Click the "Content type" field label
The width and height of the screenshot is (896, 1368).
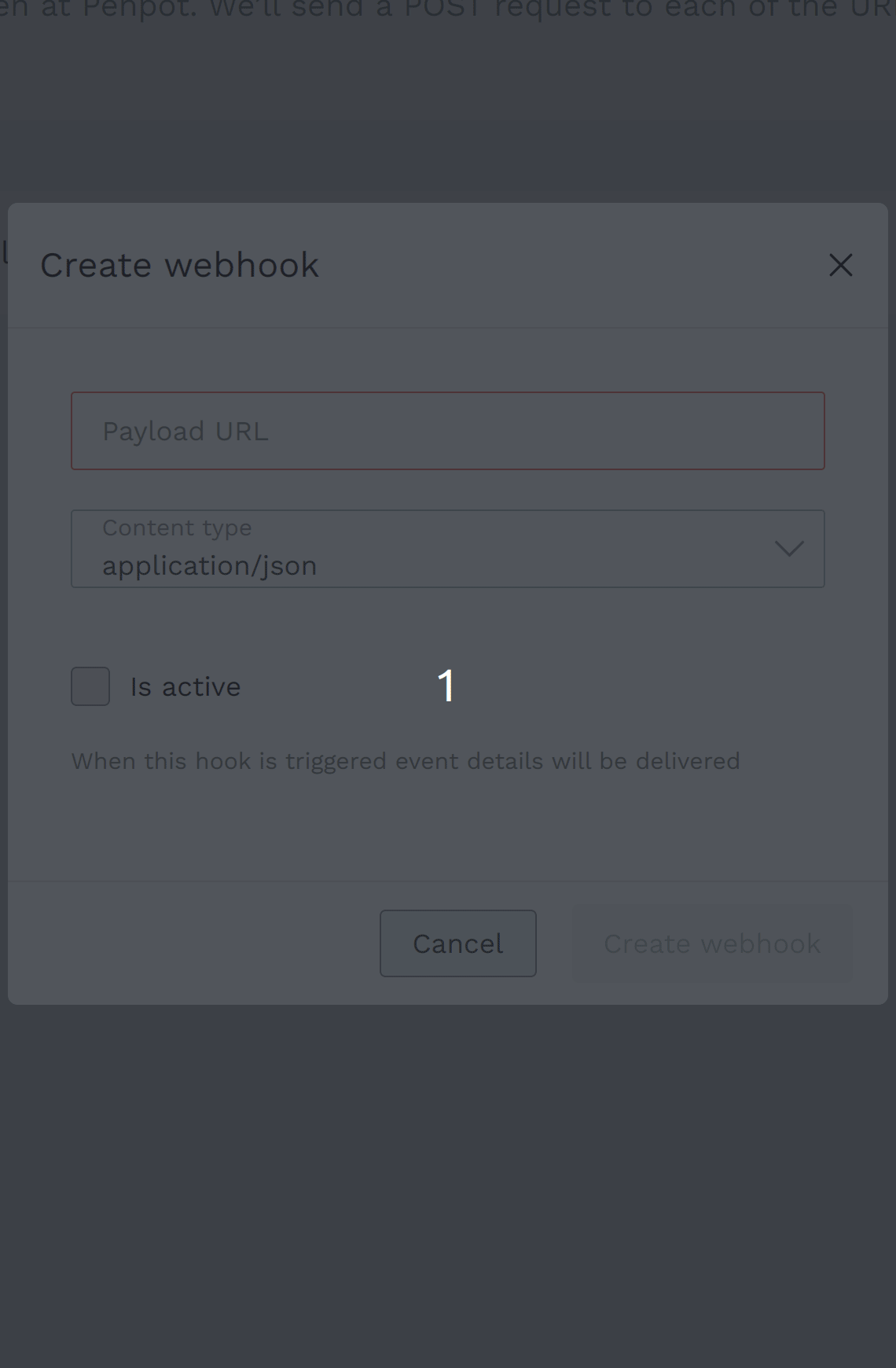pos(177,528)
